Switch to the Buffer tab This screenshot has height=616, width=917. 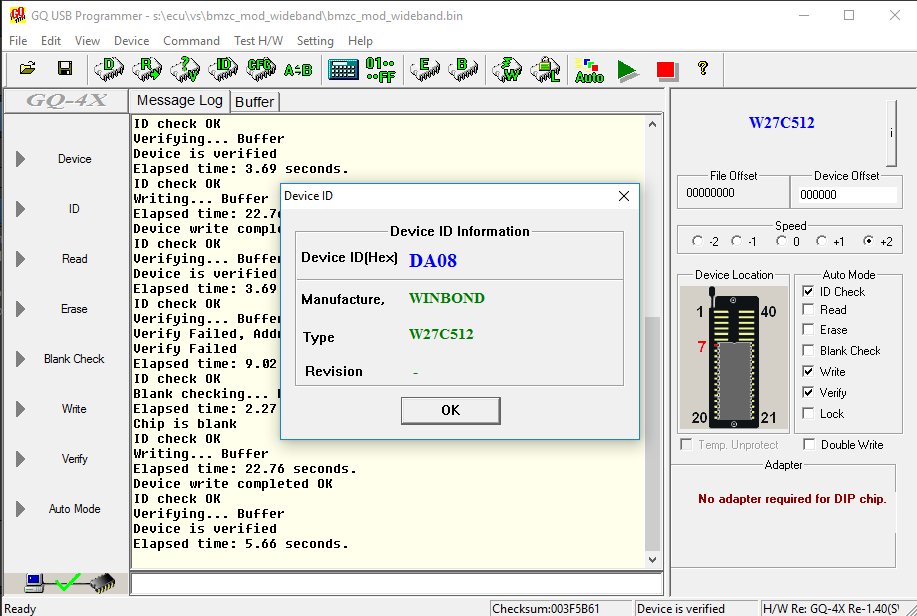click(x=254, y=102)
